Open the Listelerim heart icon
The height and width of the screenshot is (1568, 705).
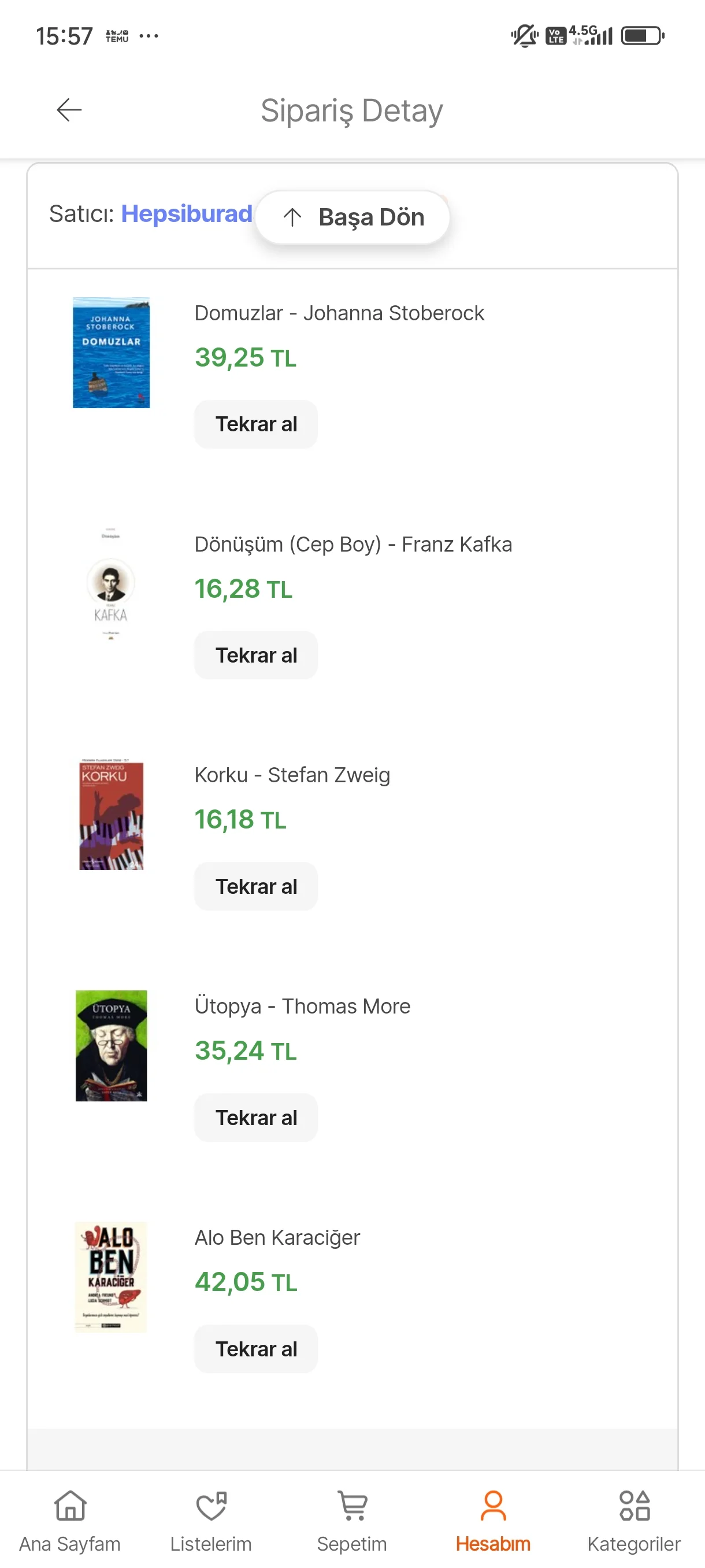[211, 1506]
